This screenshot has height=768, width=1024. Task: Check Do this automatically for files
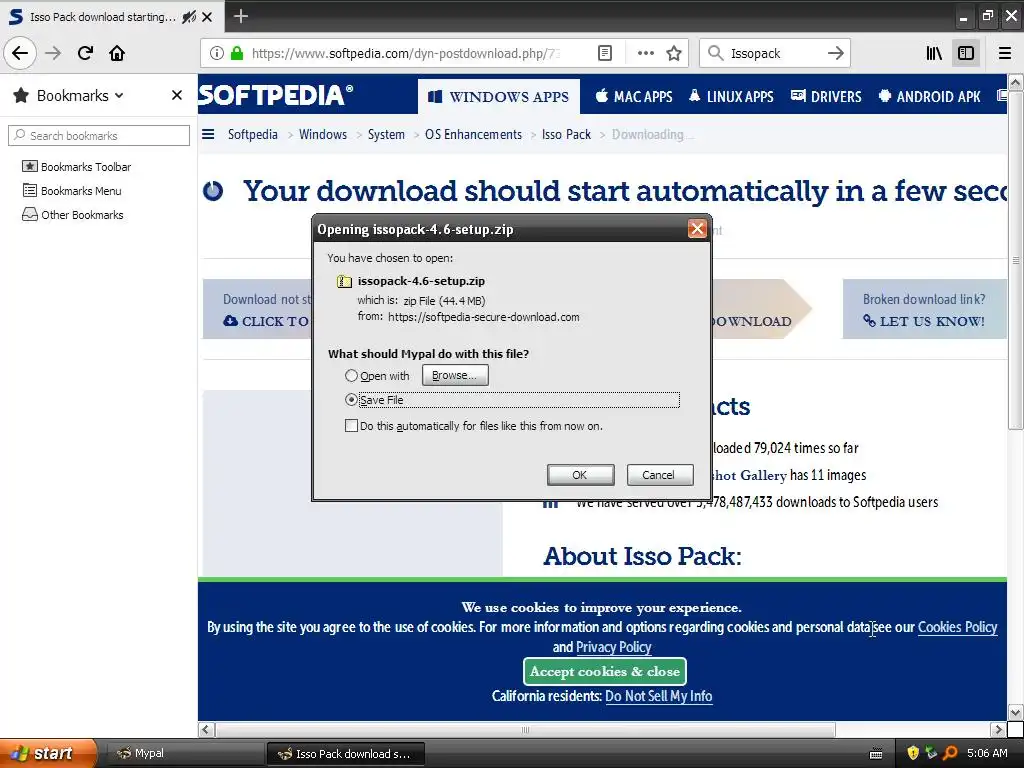click(351, 426)
